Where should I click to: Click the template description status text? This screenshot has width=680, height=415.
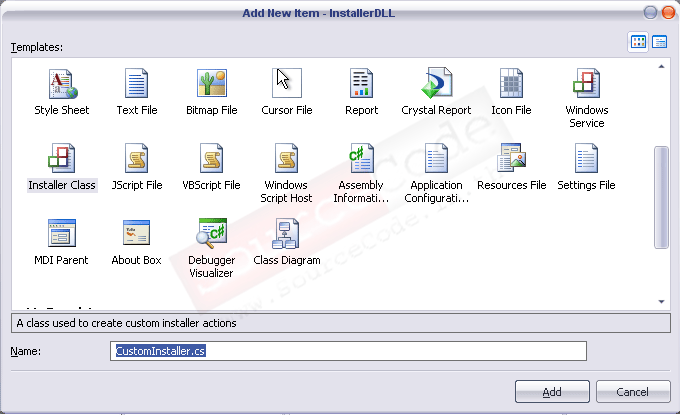tap(126, 323)
